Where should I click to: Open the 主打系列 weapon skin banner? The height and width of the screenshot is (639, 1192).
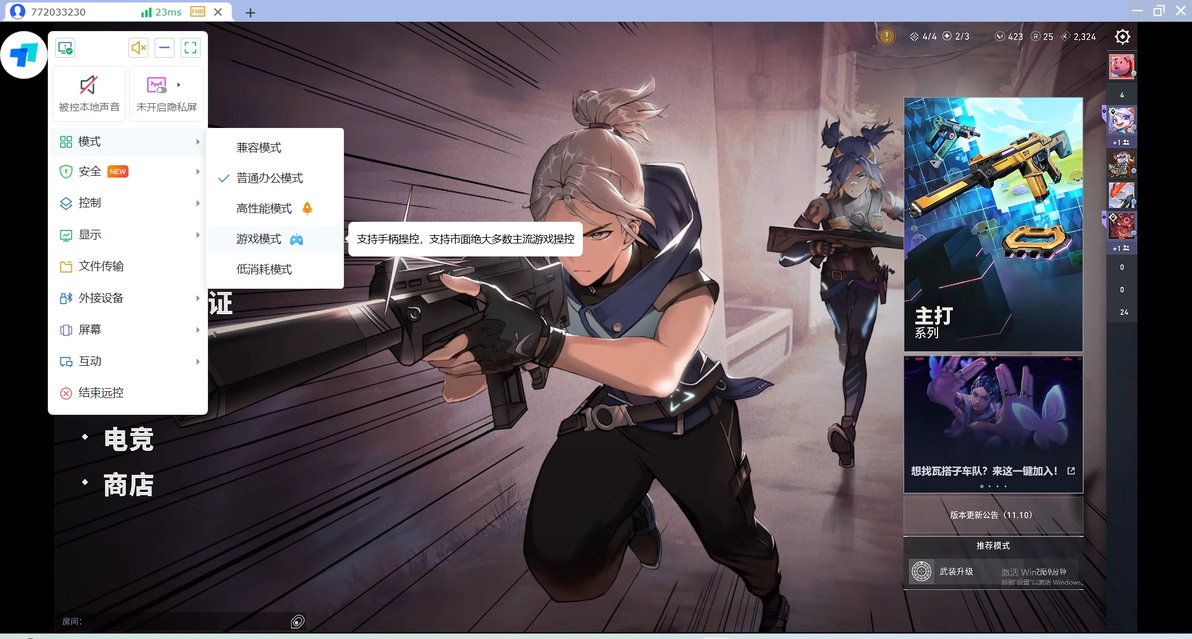coord(993,224)
